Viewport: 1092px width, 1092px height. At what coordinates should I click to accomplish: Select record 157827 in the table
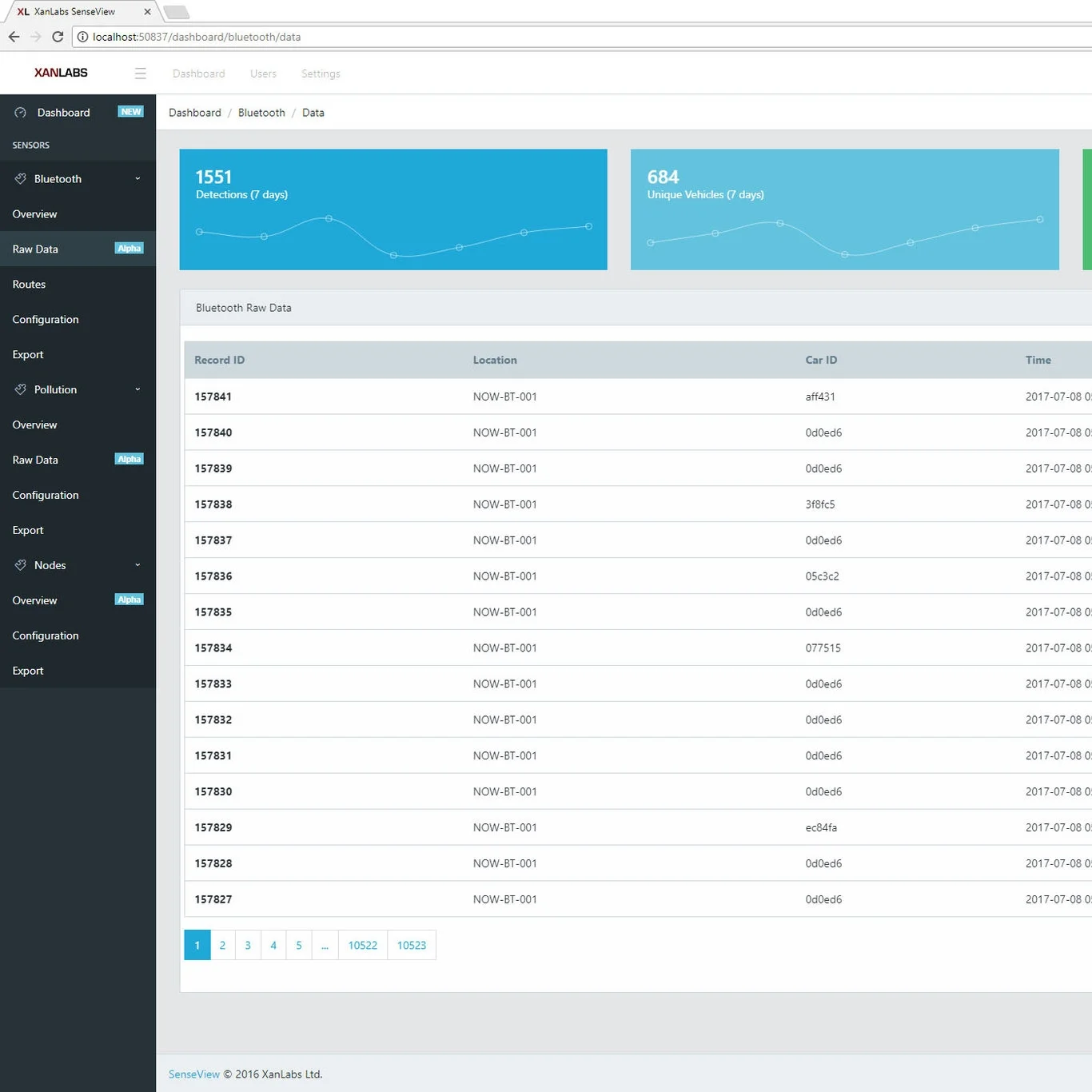(213, 899)
